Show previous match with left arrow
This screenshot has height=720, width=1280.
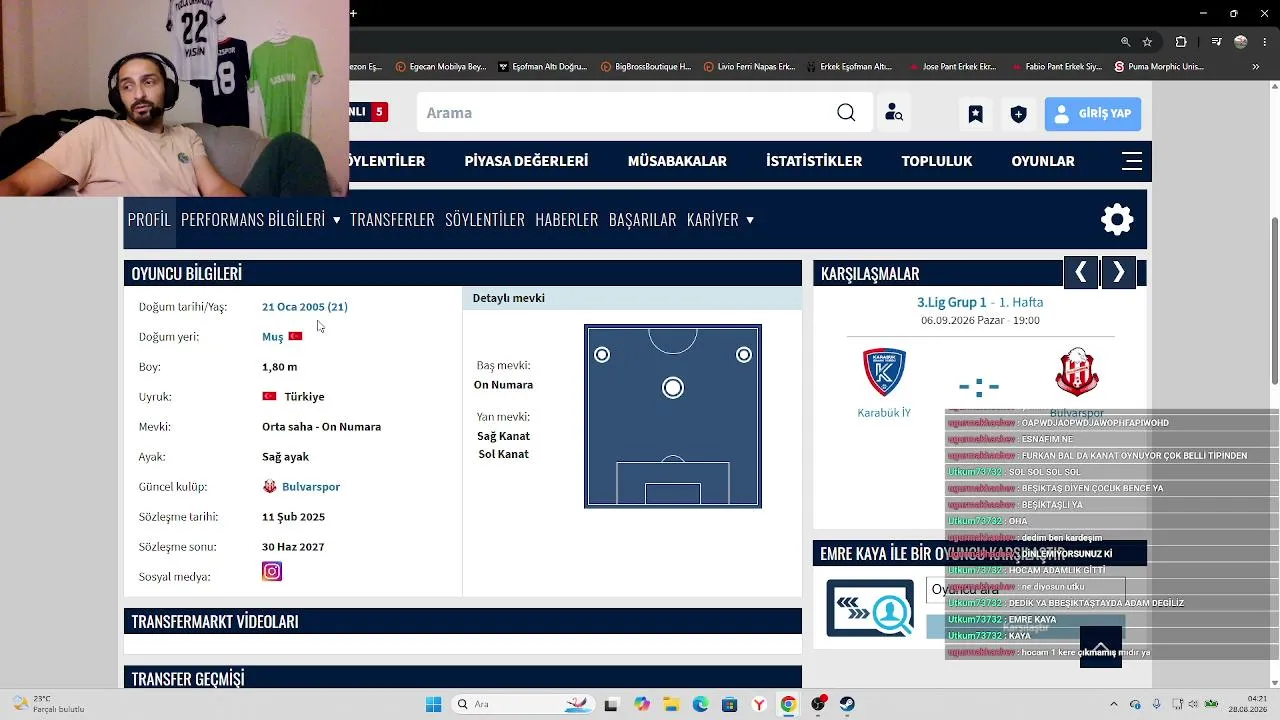tap(1080, 272)
